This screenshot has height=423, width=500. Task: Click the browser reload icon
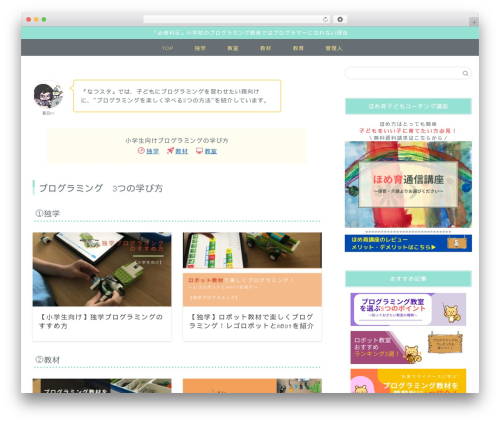[x=325, y=20]
